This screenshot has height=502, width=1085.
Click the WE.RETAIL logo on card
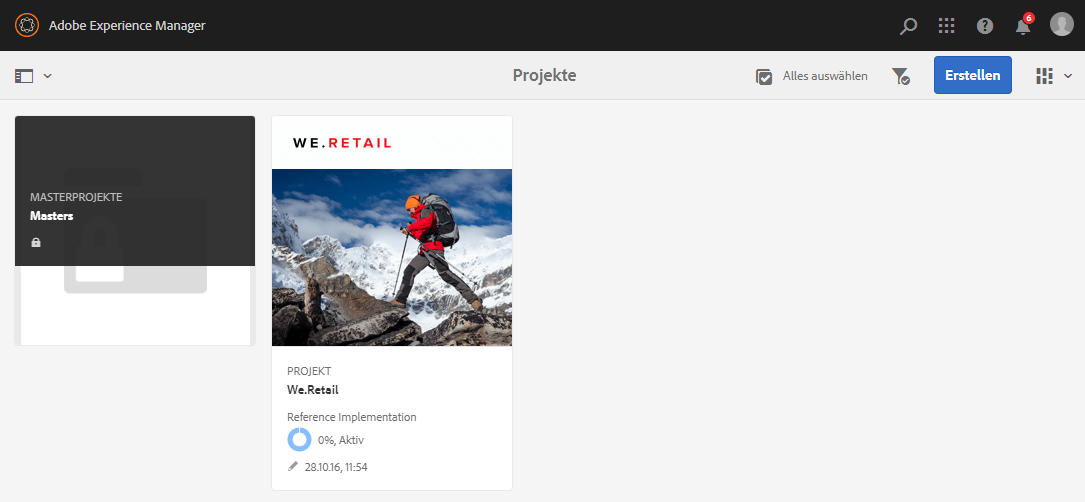342,143
